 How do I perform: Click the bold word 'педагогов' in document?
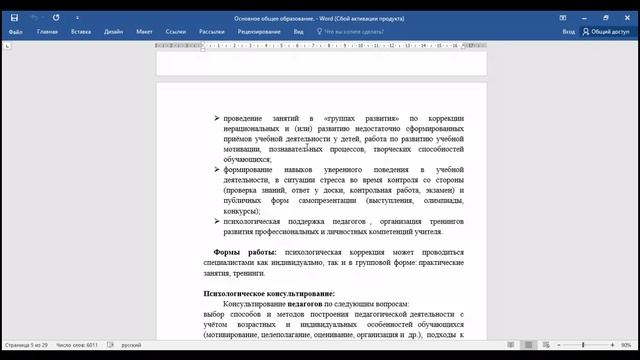coord(305,304)
